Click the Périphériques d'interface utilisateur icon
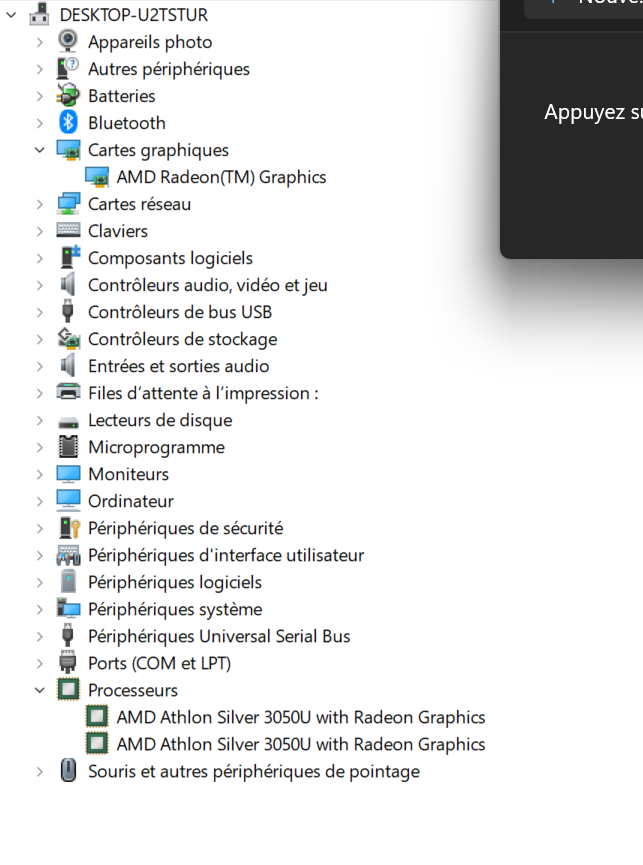This screenshot has height=865, width=643. [x=68, y=555]
